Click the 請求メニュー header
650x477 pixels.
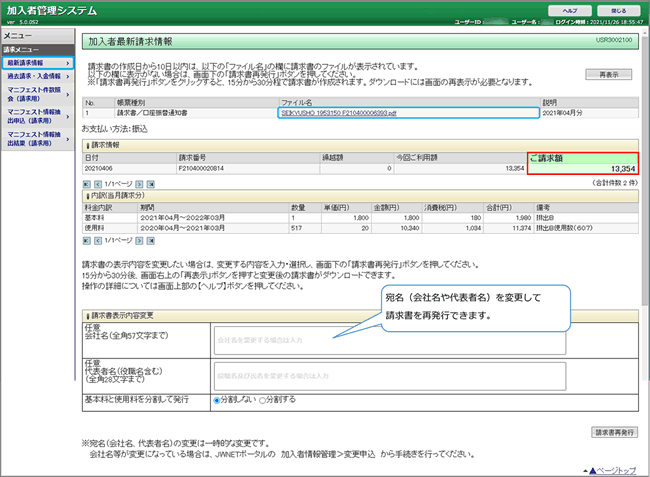click(37, 50)
